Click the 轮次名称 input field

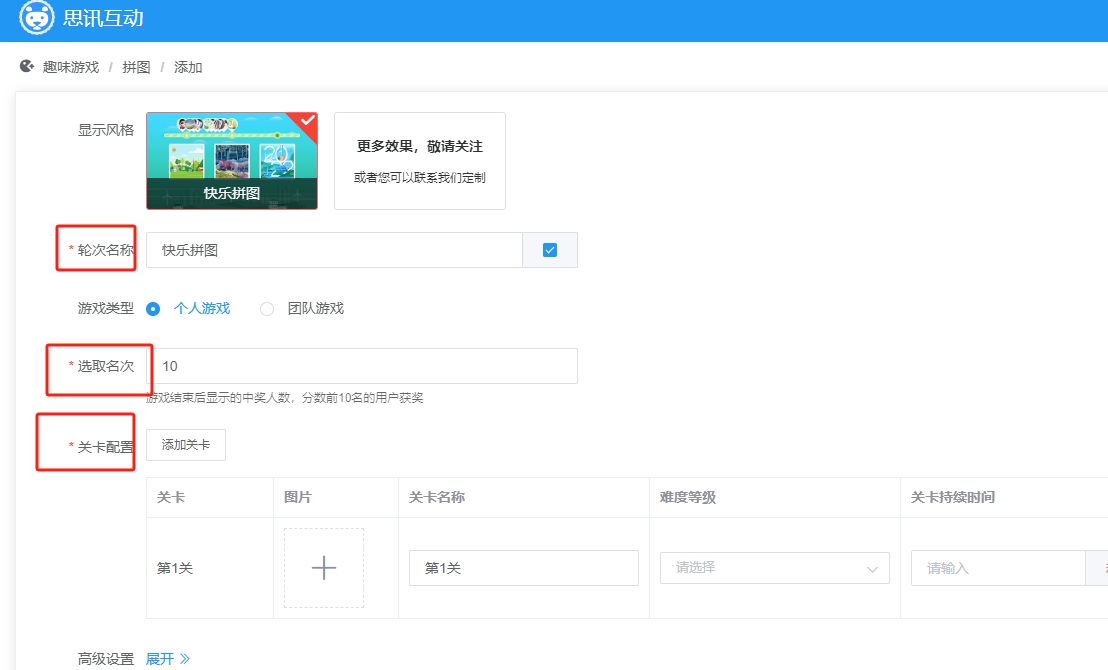click(x=334, y=250)
